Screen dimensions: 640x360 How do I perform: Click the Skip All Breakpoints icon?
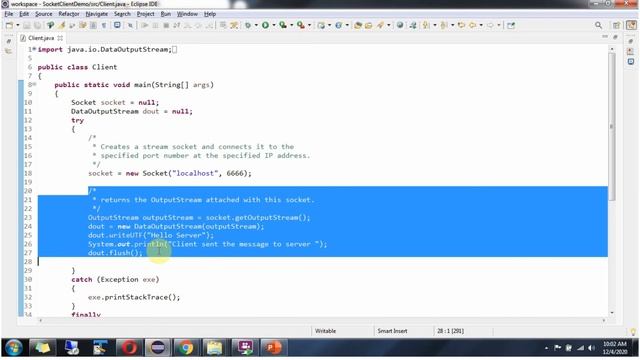(131, 25)
